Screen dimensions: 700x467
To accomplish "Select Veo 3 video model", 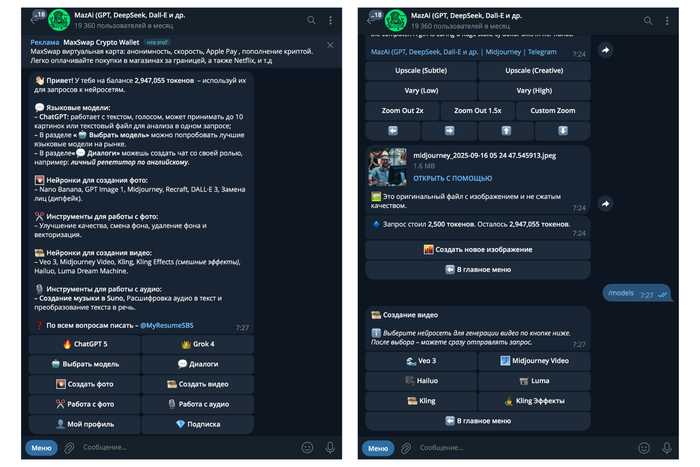I will click(421, 361).
